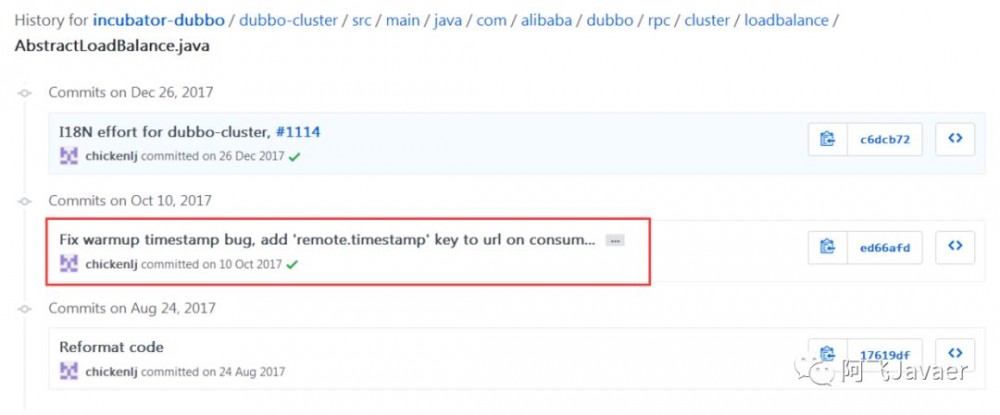Open the Fix warmup timestamp bug commit

click(x=326, y=240)
